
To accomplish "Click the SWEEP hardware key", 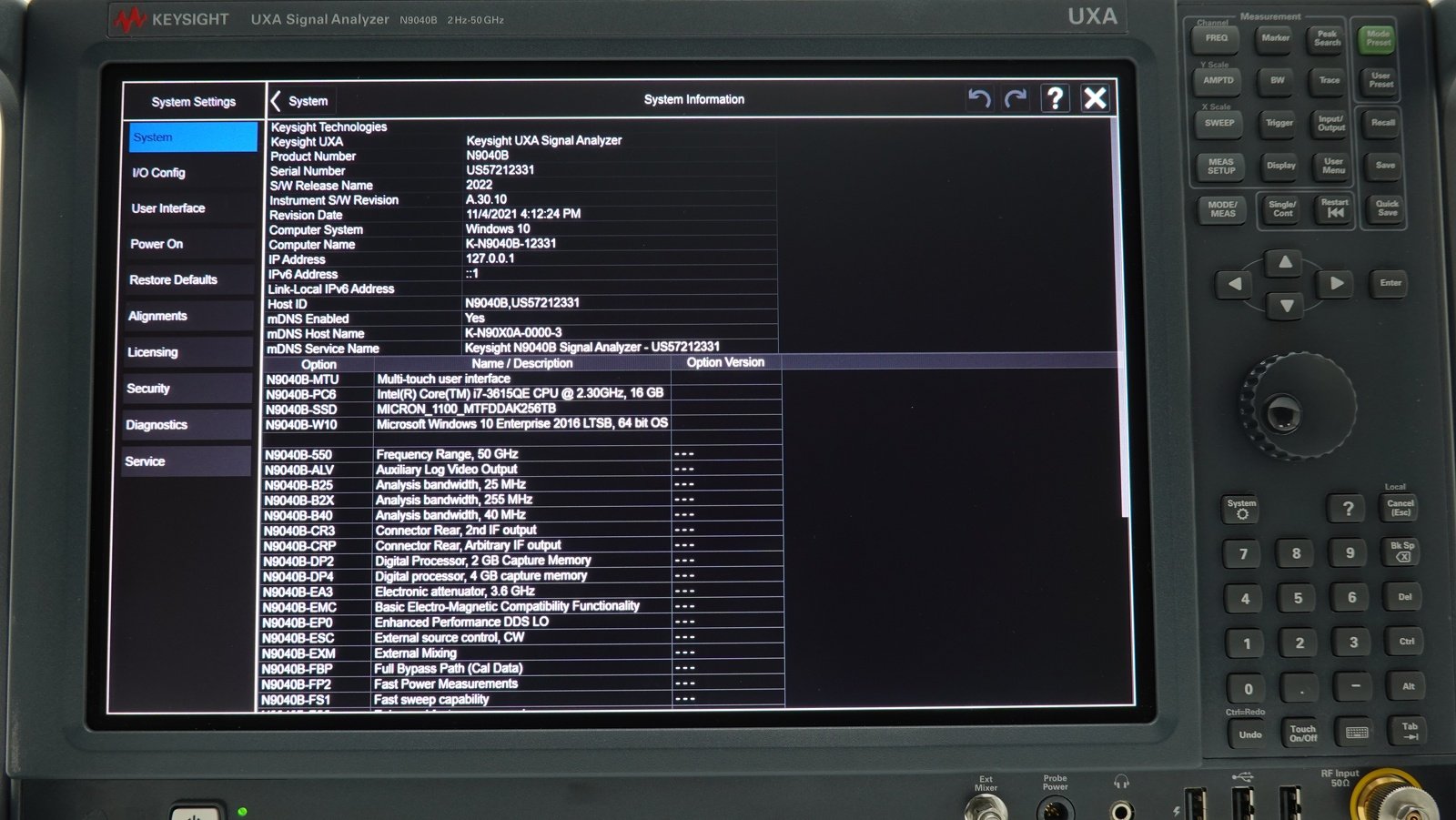I will pos(1219,123).
